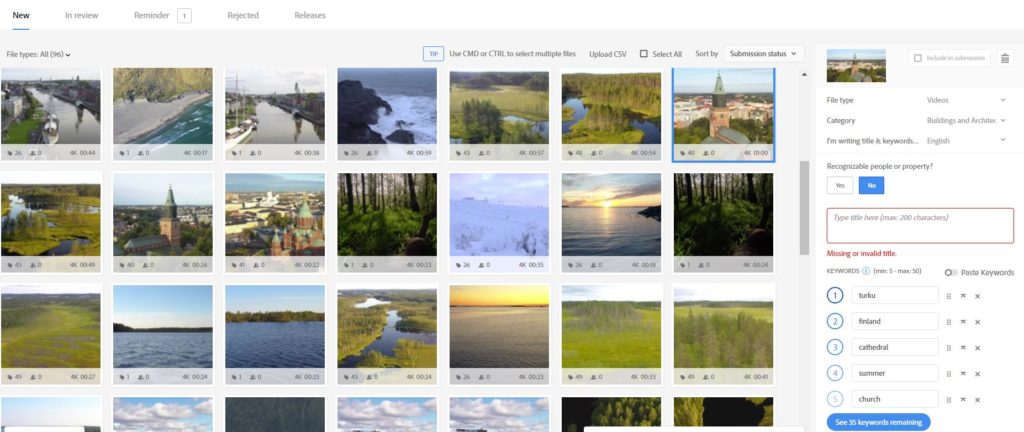Click into the title text field
The height and width of the screenshot is (432, 1024).
tap(920, 226)
